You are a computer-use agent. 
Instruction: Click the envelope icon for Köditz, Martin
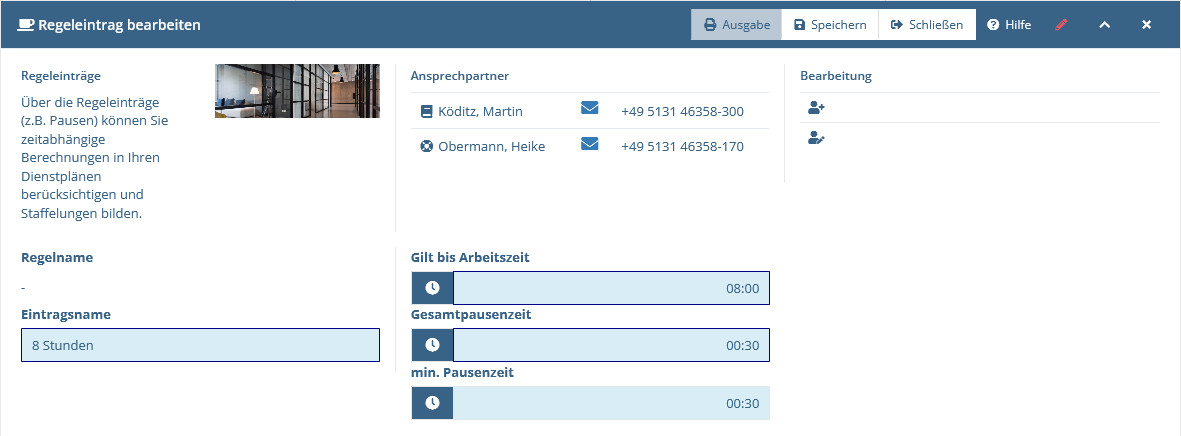[590, 108]
